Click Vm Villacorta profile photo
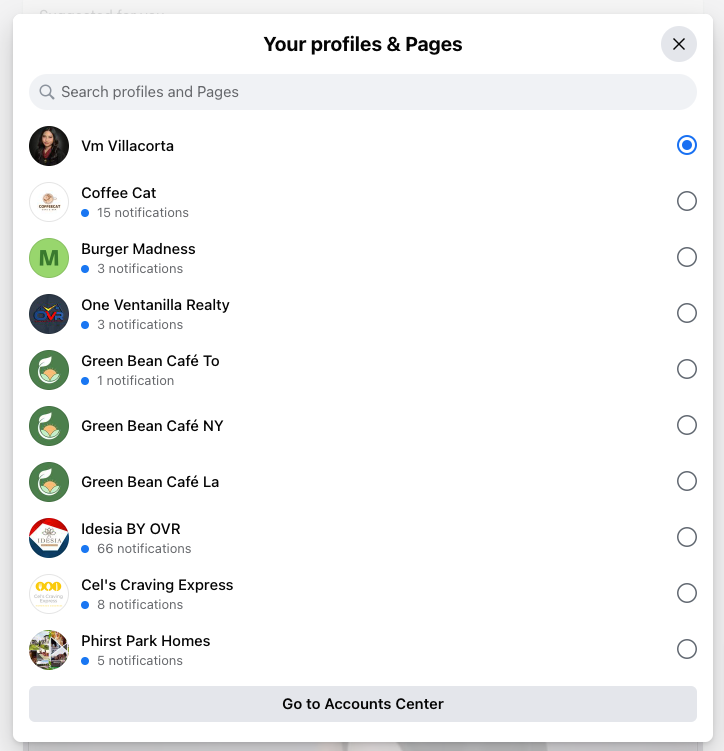The width and height of the screenshot is (724, 751). [x=49, y=146]
